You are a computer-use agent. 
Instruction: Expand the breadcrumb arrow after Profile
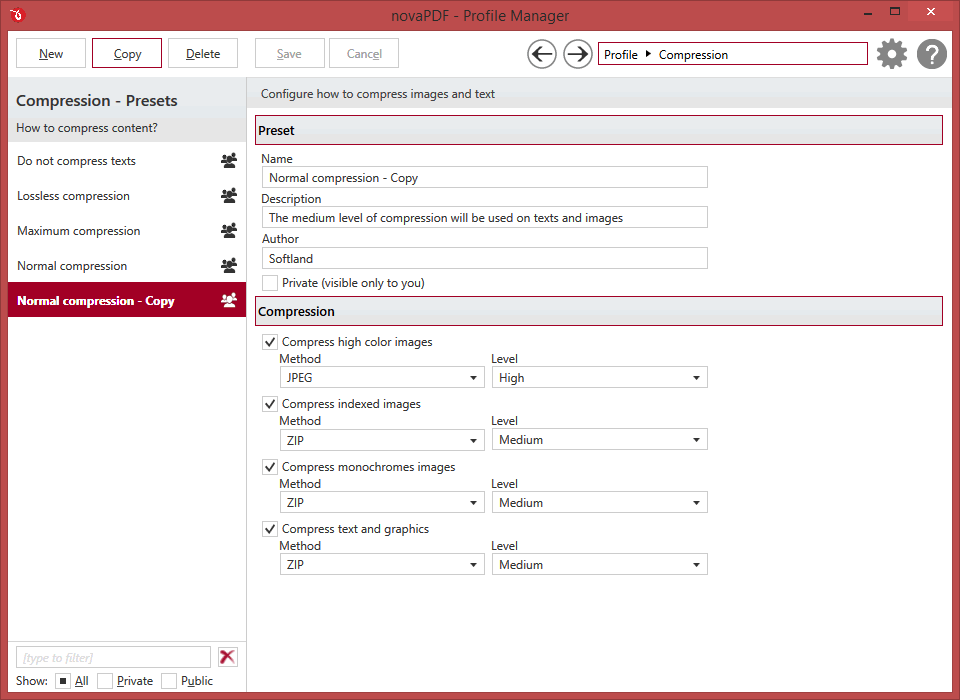tap(648, 54)
